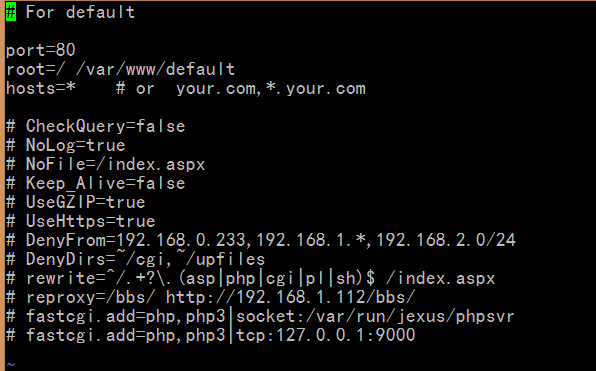Viewport: 596px width, 371px height.
Task: Click the 192.168.2.0/24 subnet text
Action: [446, 240]
